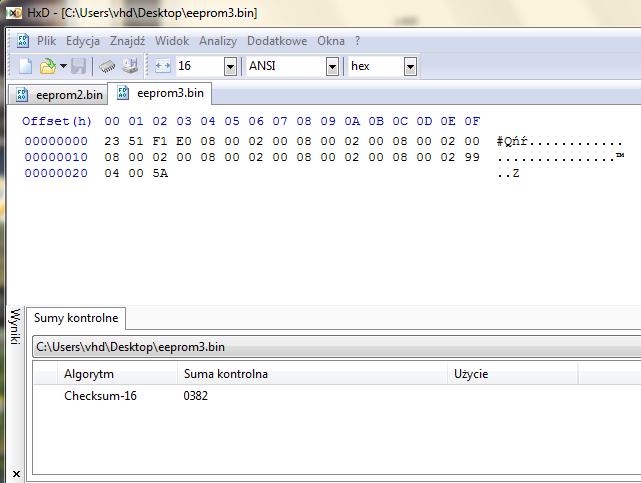Viewport: 641px width, 483px height.
Task: Click byte F1 in the first row
Action: tap(160, 141)
